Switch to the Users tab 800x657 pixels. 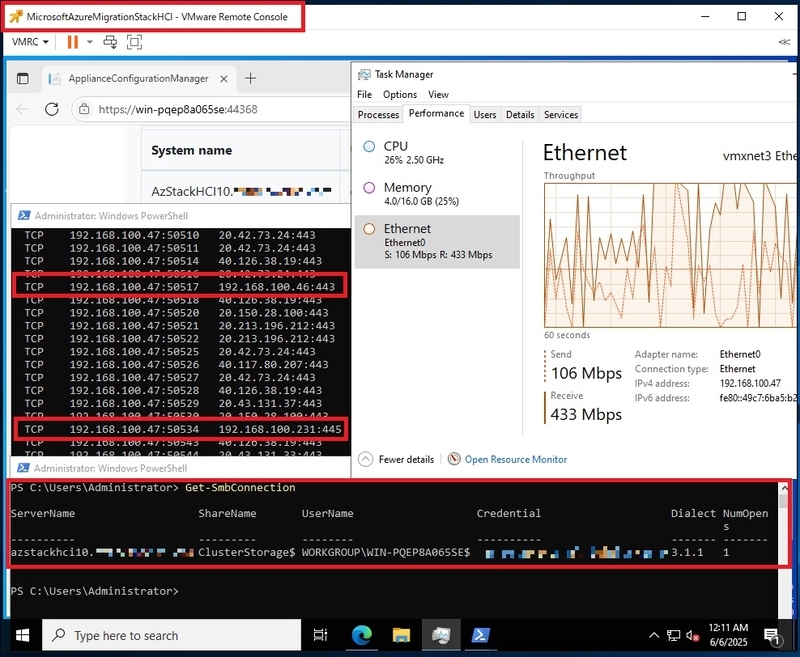[485, 115]
